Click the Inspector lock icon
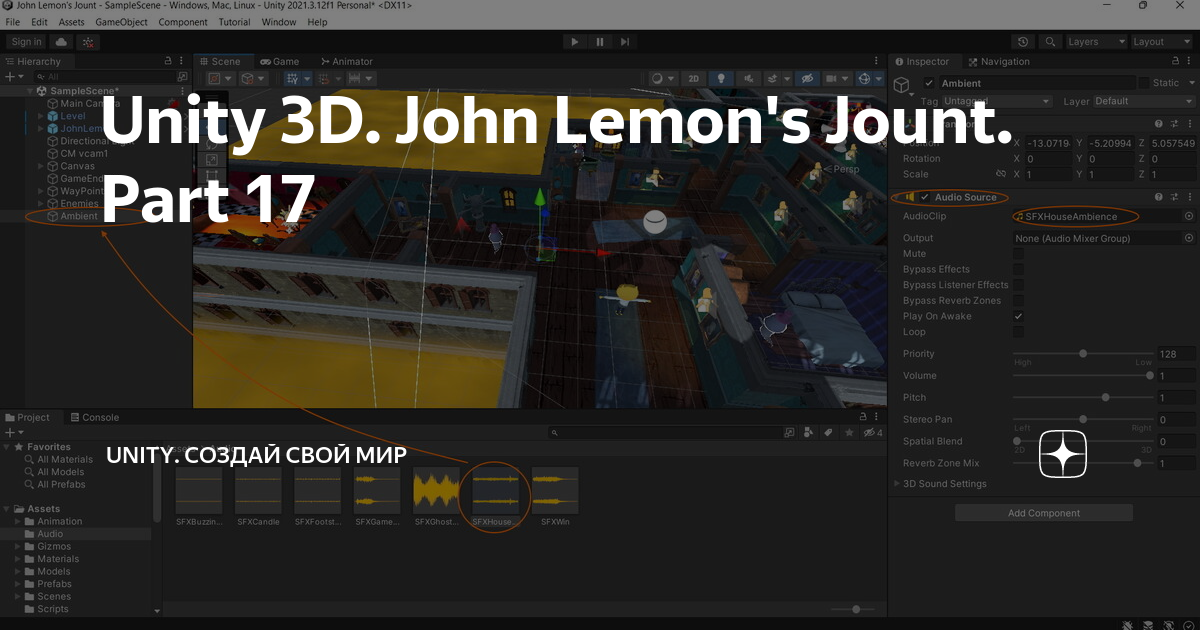 pyautogui.click(x=1174, y=60)
